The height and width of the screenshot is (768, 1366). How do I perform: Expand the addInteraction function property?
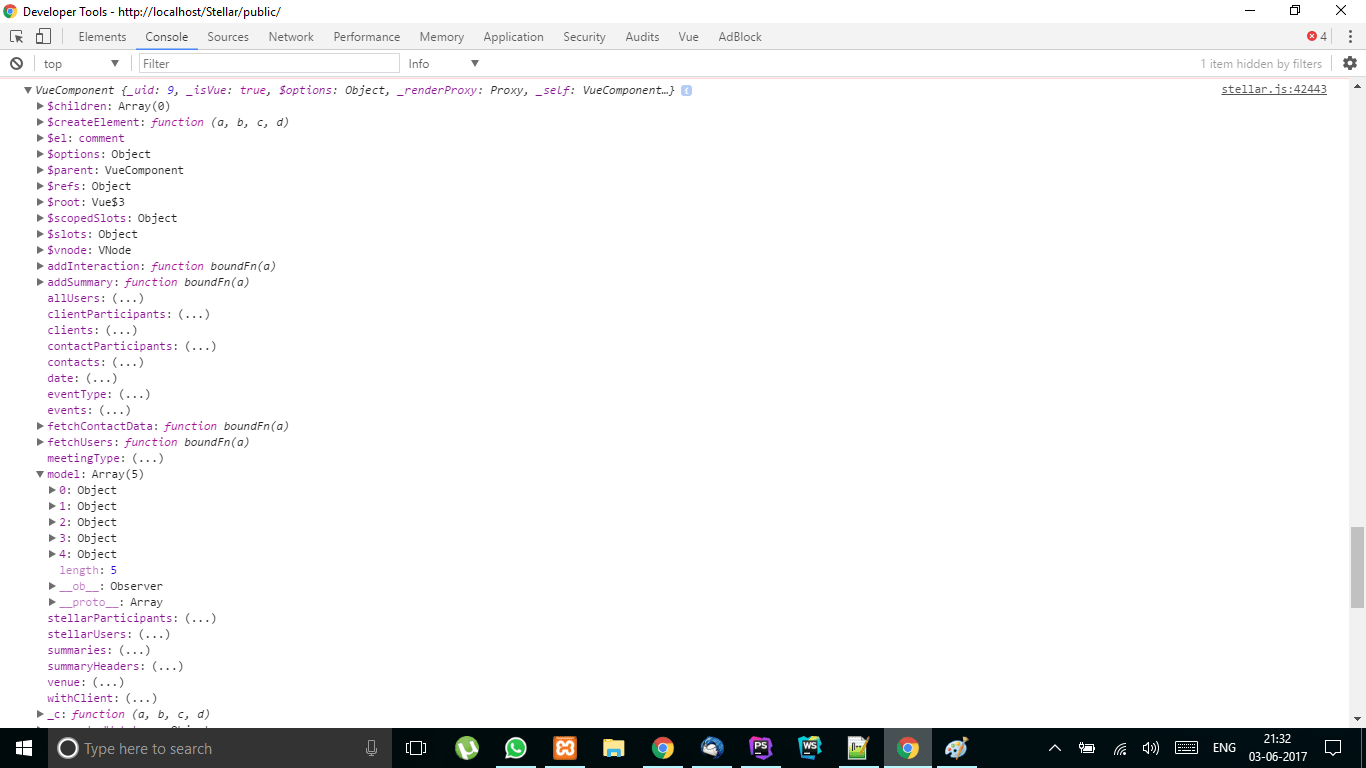(40, 266)
